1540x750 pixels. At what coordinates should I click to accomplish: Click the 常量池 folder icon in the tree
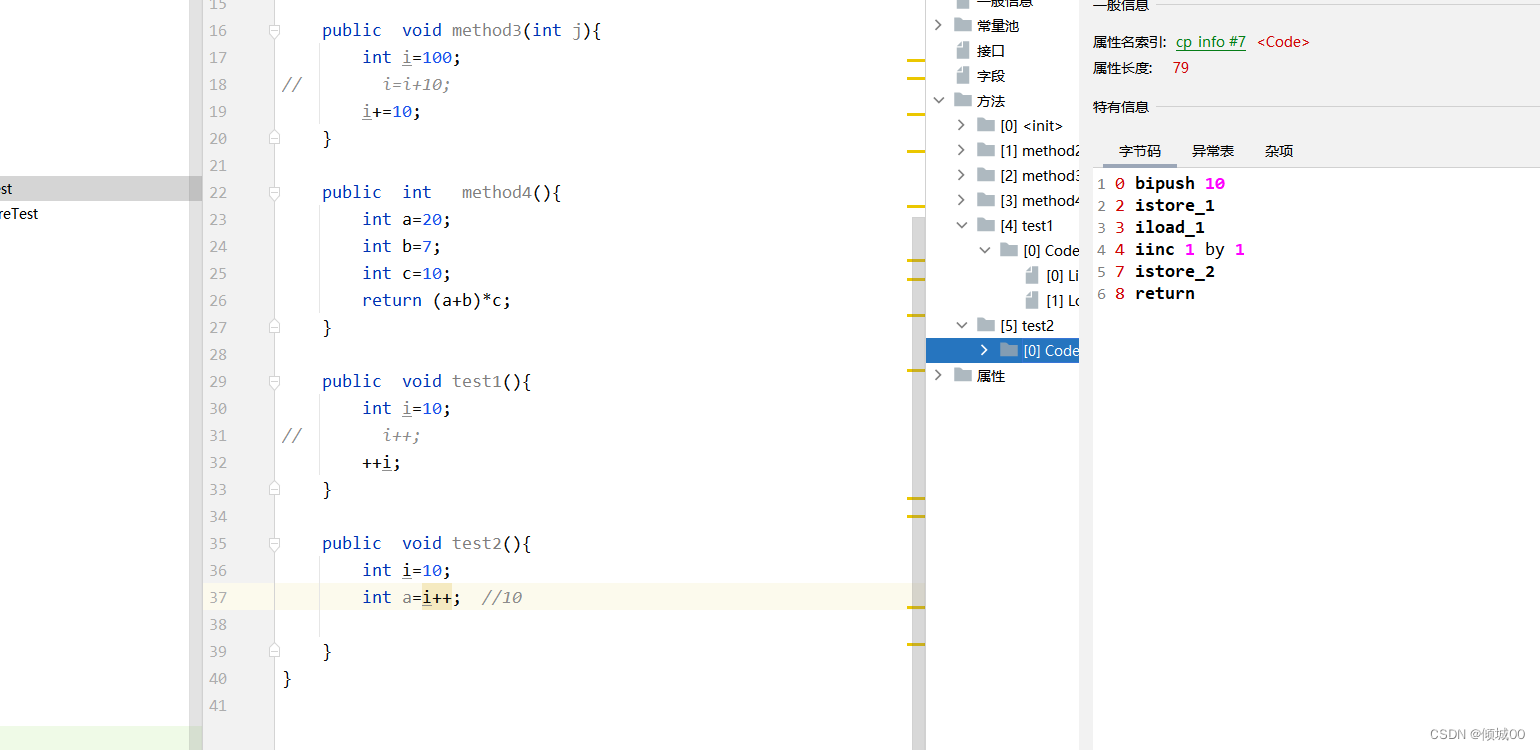click(963, 25)
